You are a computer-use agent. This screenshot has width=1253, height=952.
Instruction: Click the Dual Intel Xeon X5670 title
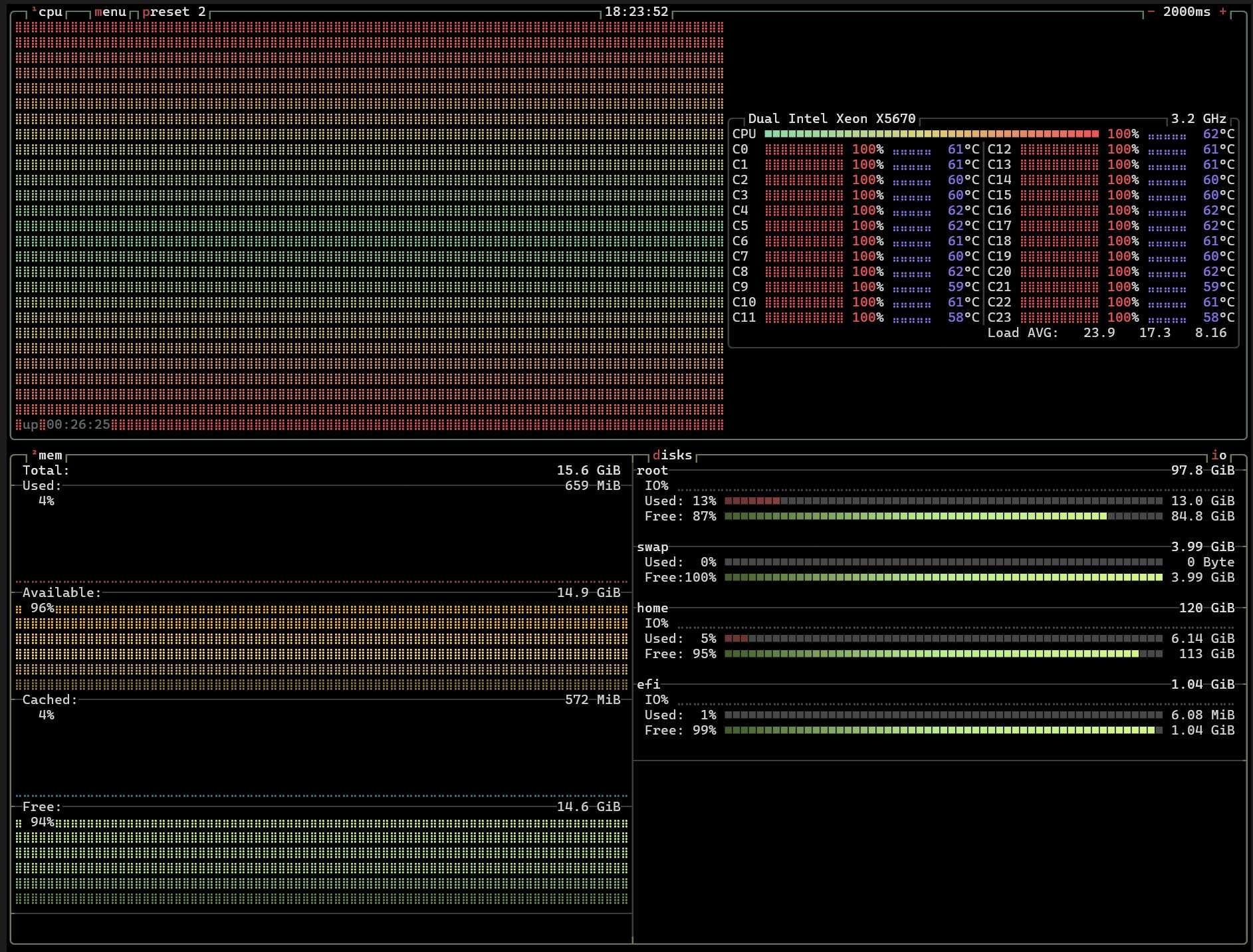pos(832,119)
